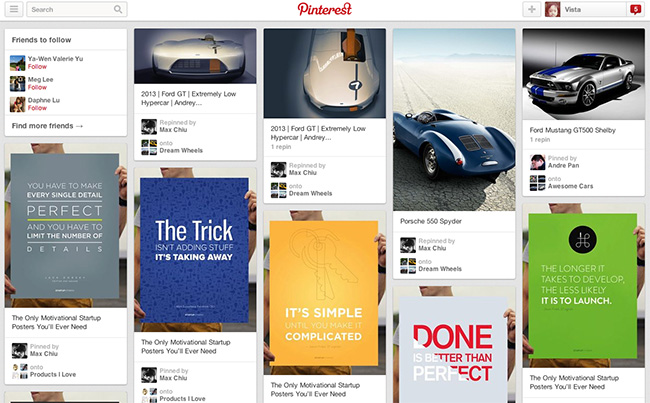Follow Meg Lee
Image resolution: width=650 pixels, height=403 pixels.
(x=37, y=87)
